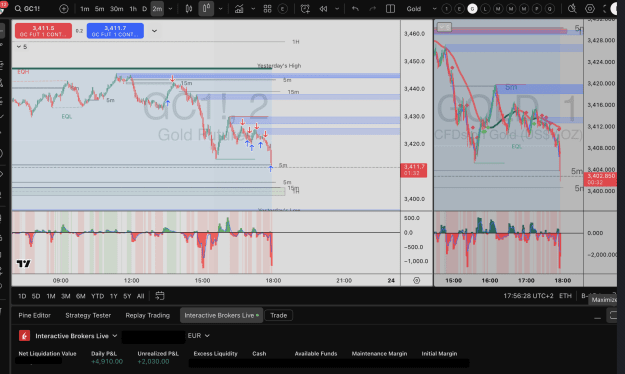Switch to 30m timeframe
625x374 pixels.
[116, 9]
